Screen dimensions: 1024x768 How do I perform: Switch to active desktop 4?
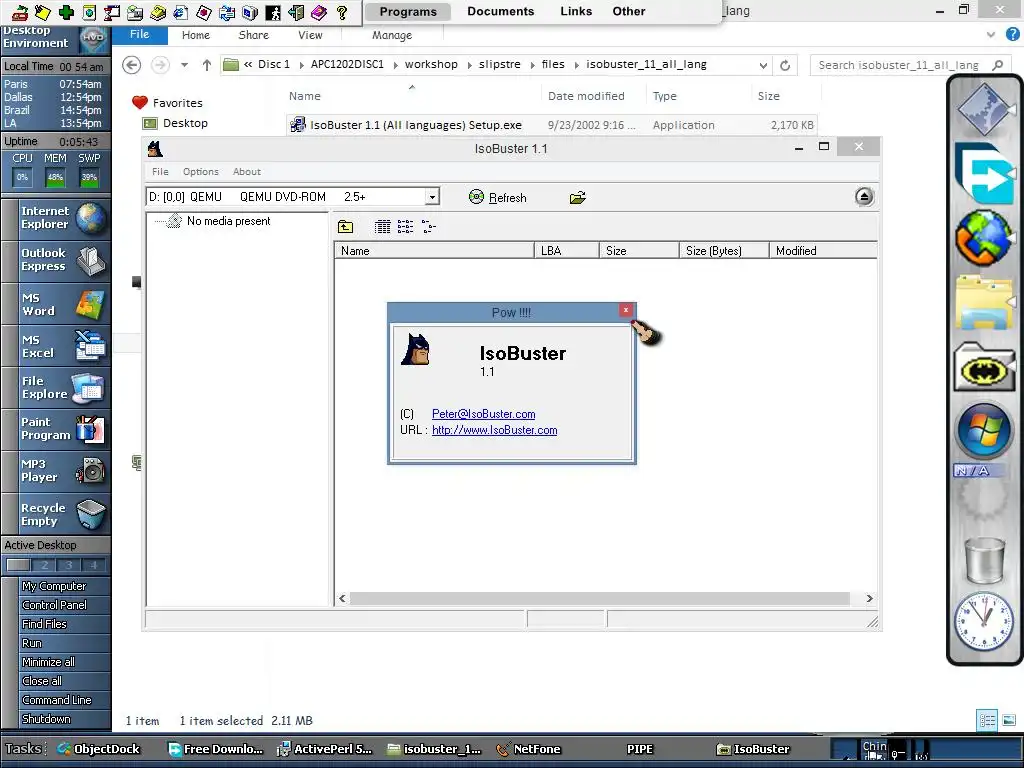(93, 565)
